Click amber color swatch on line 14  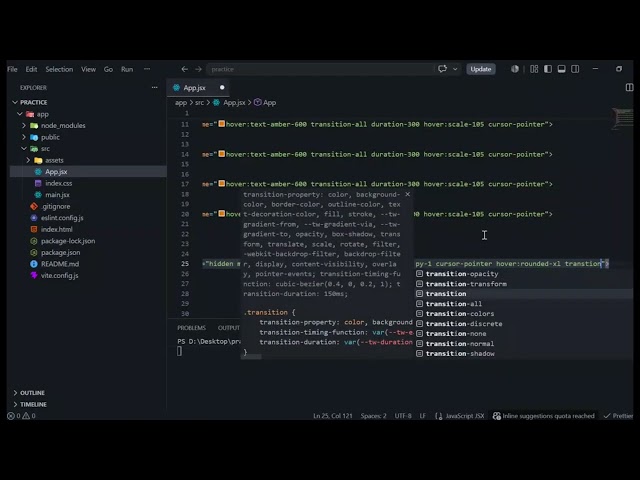[x=222, y=154]
